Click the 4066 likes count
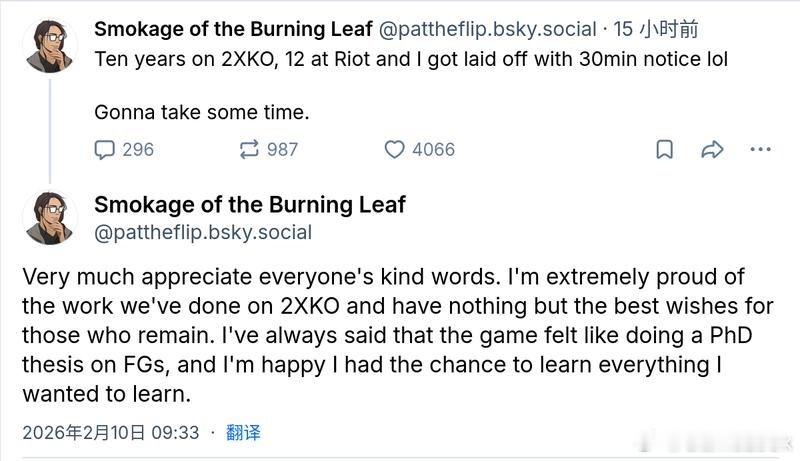The image size is (800, 461). (433, 149)
